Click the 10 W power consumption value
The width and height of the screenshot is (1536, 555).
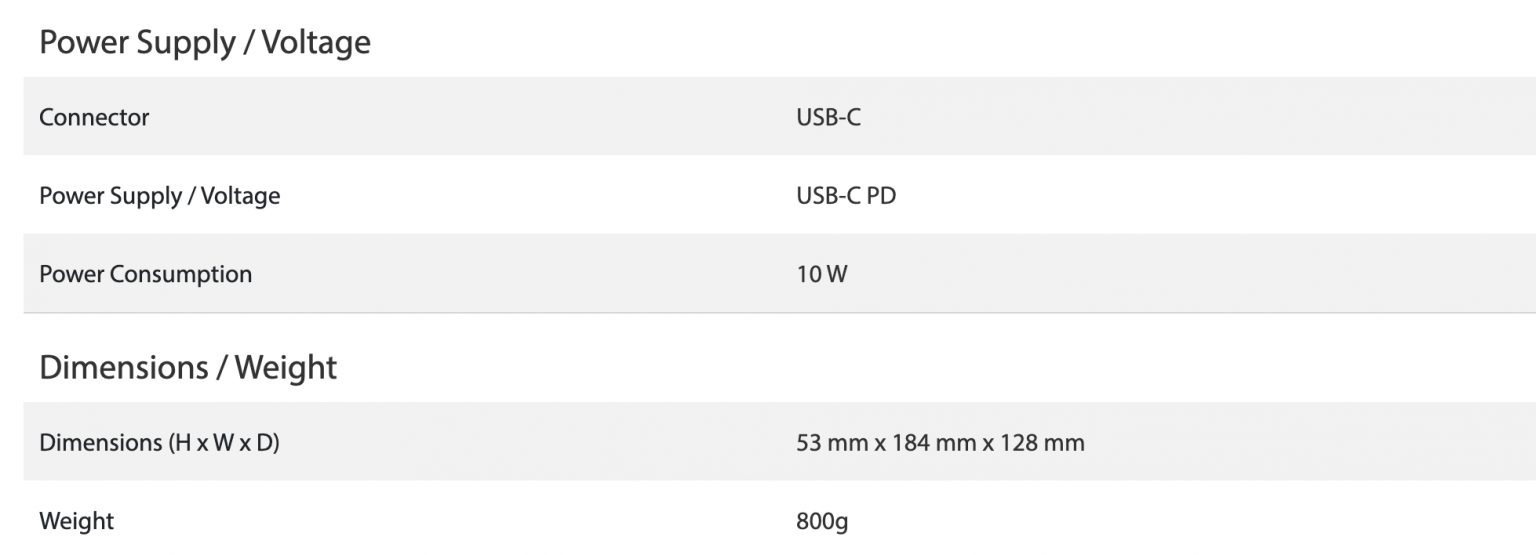pos(821,273)
